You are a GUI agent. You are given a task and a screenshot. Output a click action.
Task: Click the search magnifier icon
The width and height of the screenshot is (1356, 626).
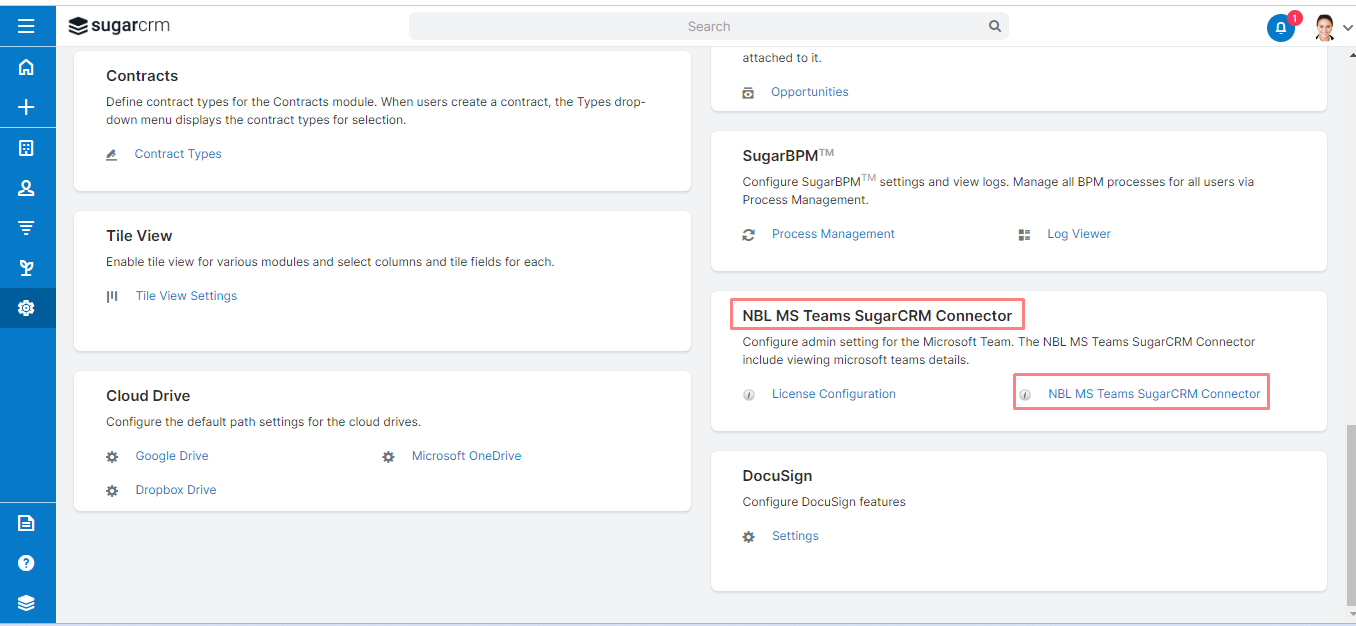coord(995,26)
